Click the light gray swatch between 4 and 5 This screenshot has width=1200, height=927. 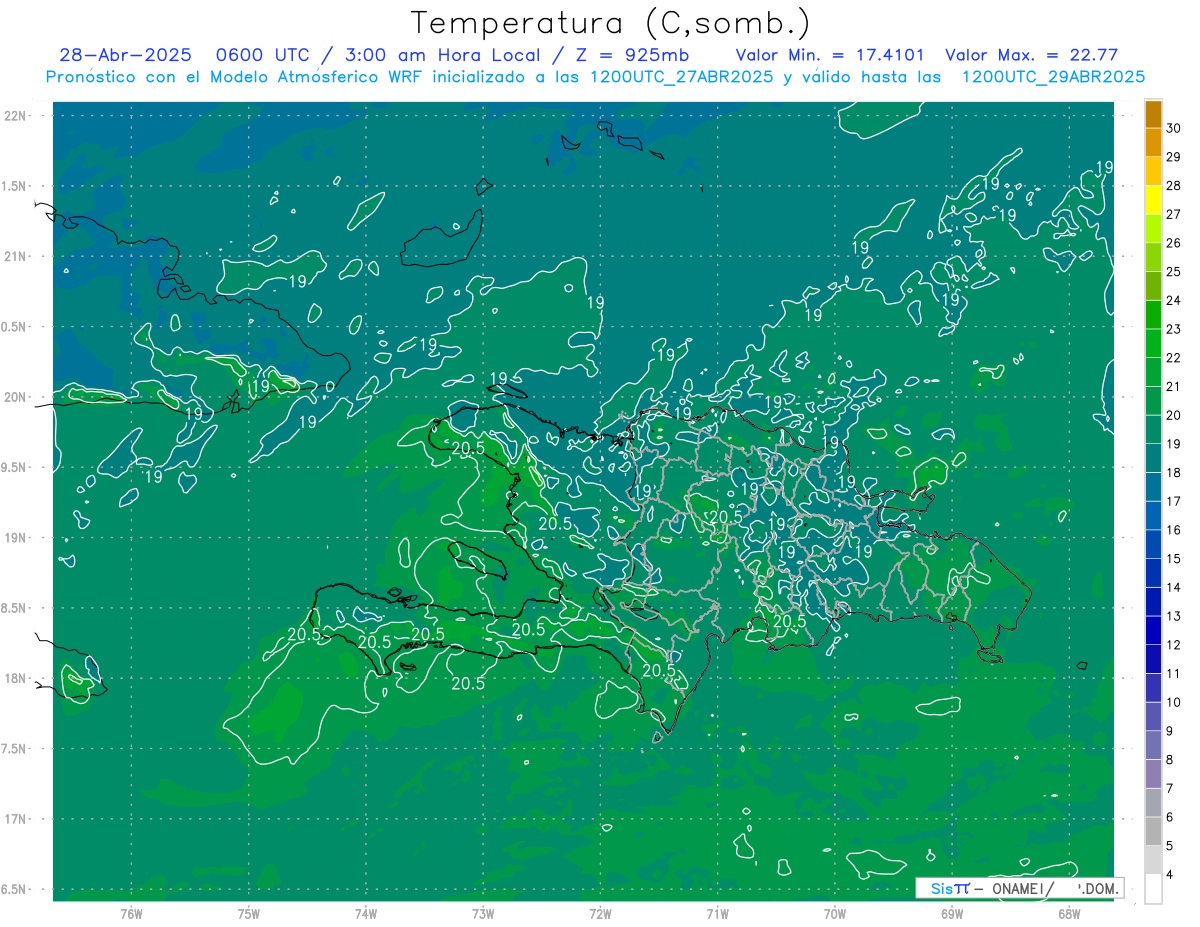click(1153, 860)
